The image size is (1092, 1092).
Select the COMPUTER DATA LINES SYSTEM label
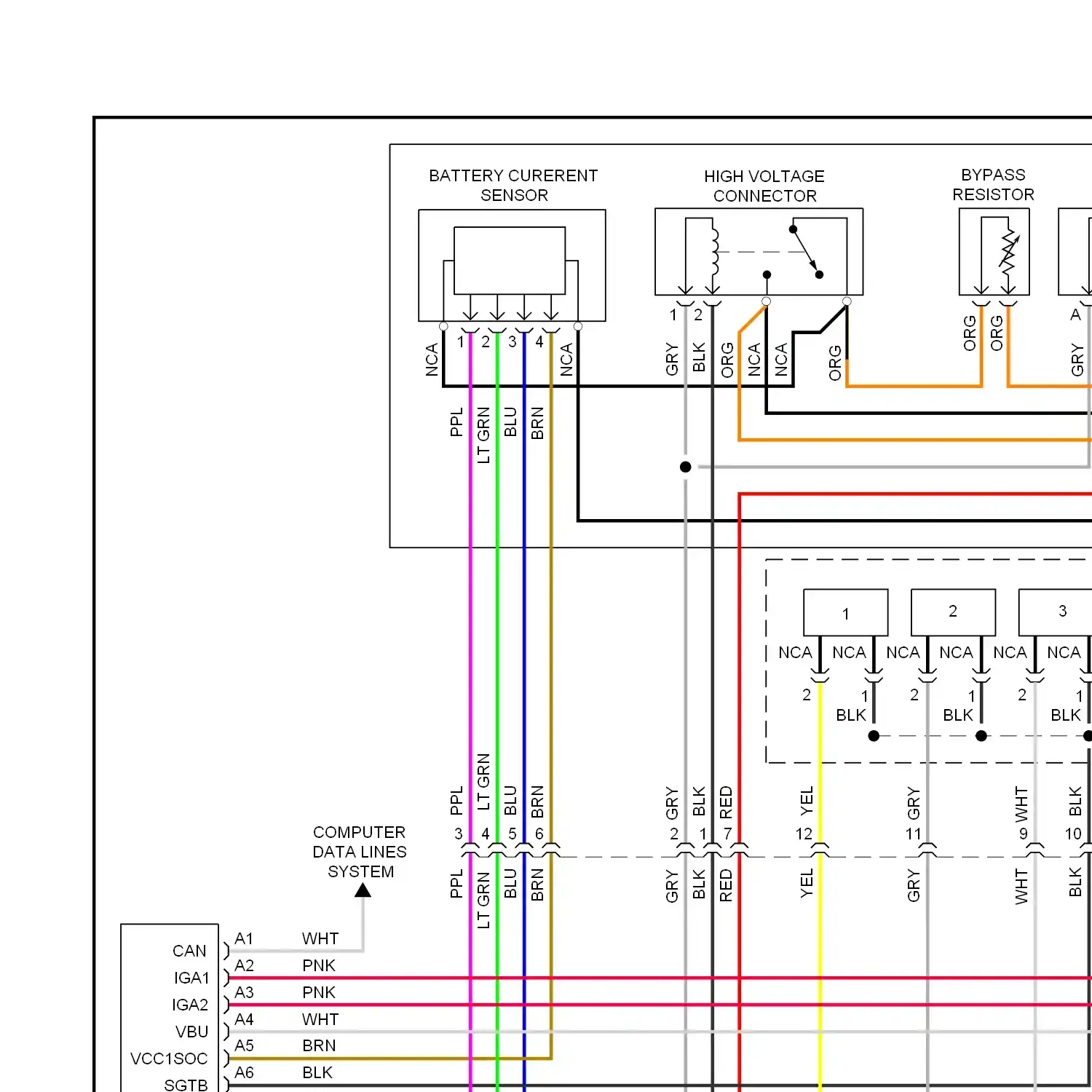click(x=360, y=852)
